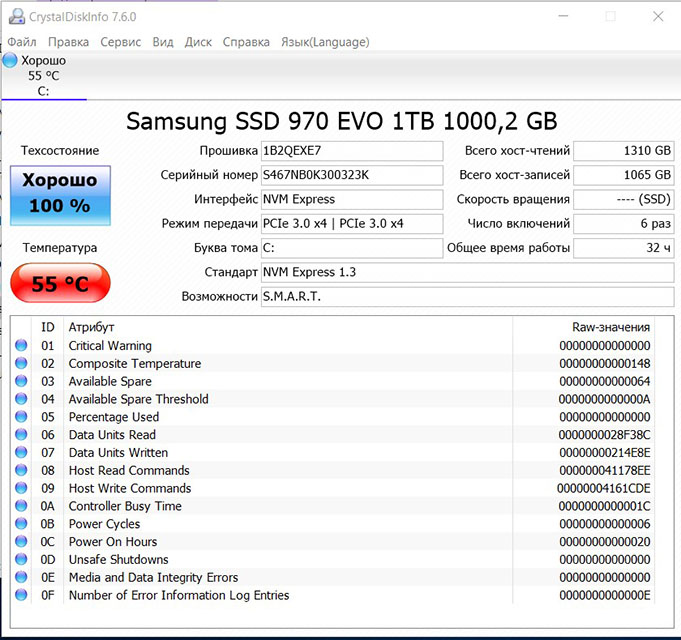Select the Data Units Read attribute name
The width and height of the screenshot is (681, 640).
click(x=112, y=435)
